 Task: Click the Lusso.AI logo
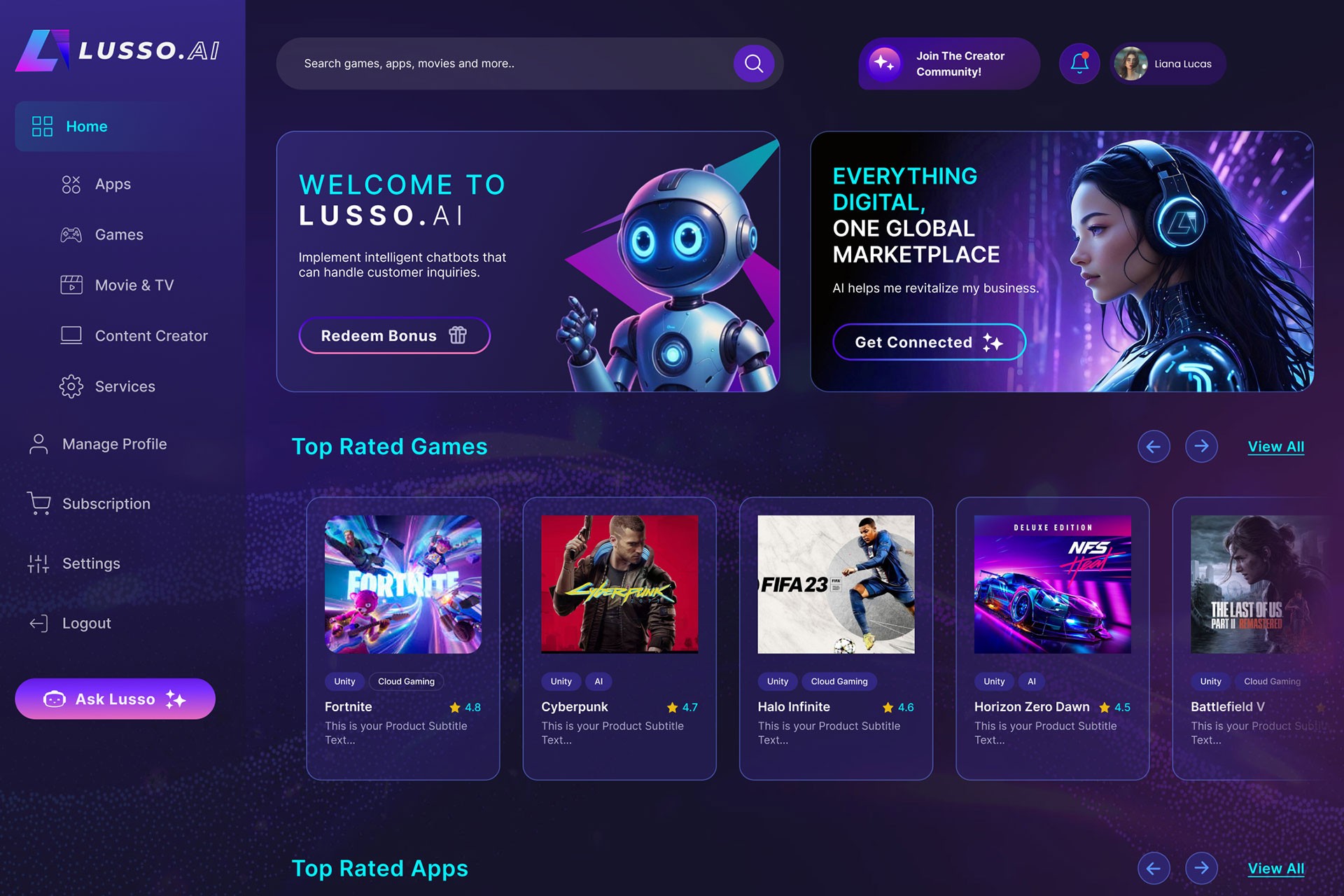(x=117, y=50)
